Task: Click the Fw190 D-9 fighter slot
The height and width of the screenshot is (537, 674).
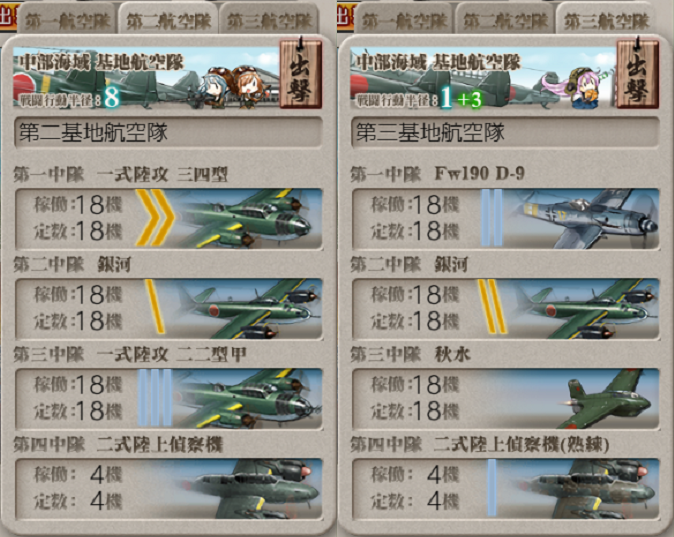Action: click(506, 219)
